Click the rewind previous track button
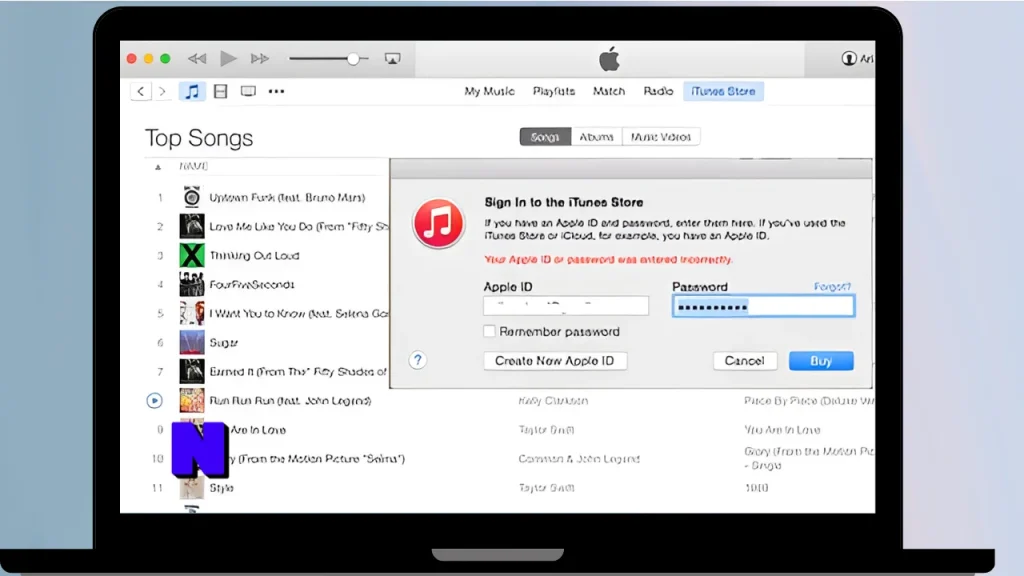Viewport: 1024px width, 576px height. point(197,59)
